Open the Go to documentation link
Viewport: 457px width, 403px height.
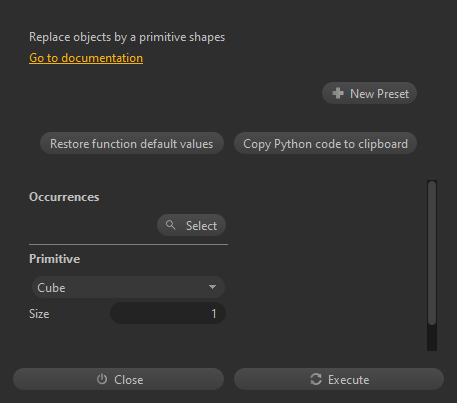(86, 58)
